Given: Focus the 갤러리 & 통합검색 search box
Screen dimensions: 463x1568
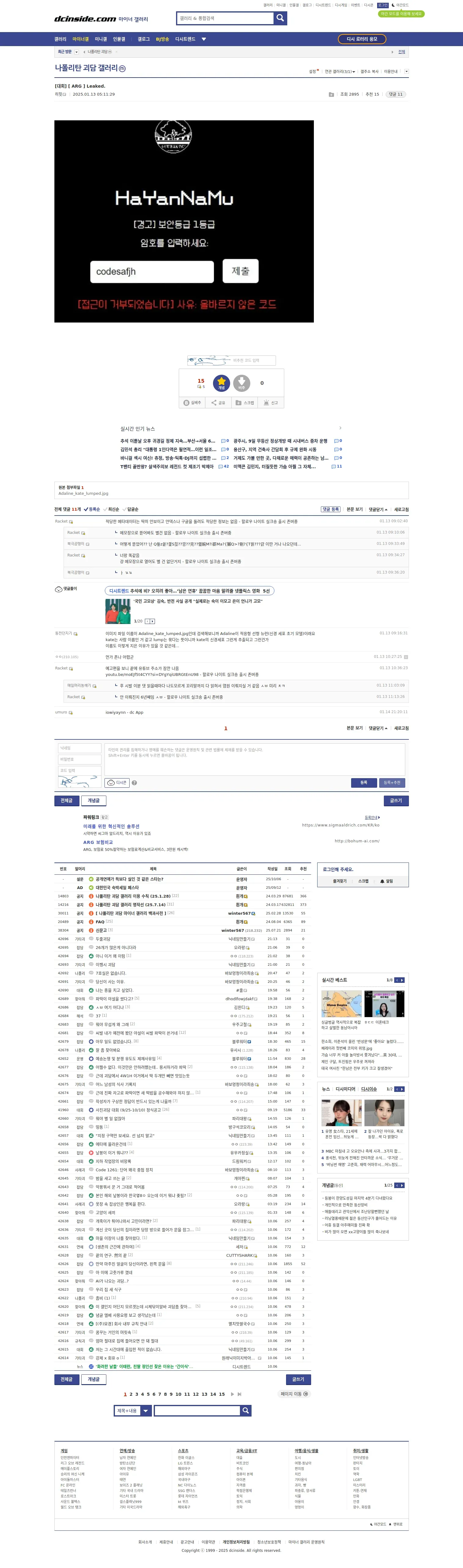Looking at the screenshot, I should (225, 18).
